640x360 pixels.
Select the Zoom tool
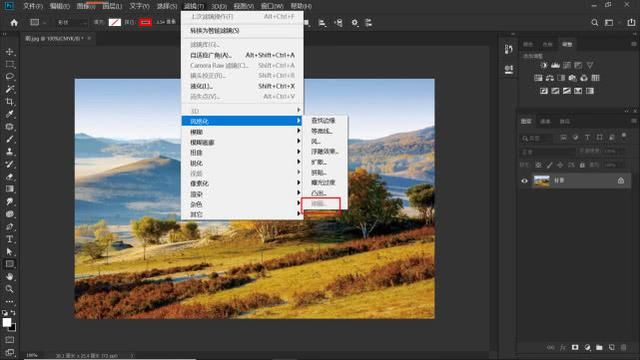pyautogui.click(x=10, y=289)
